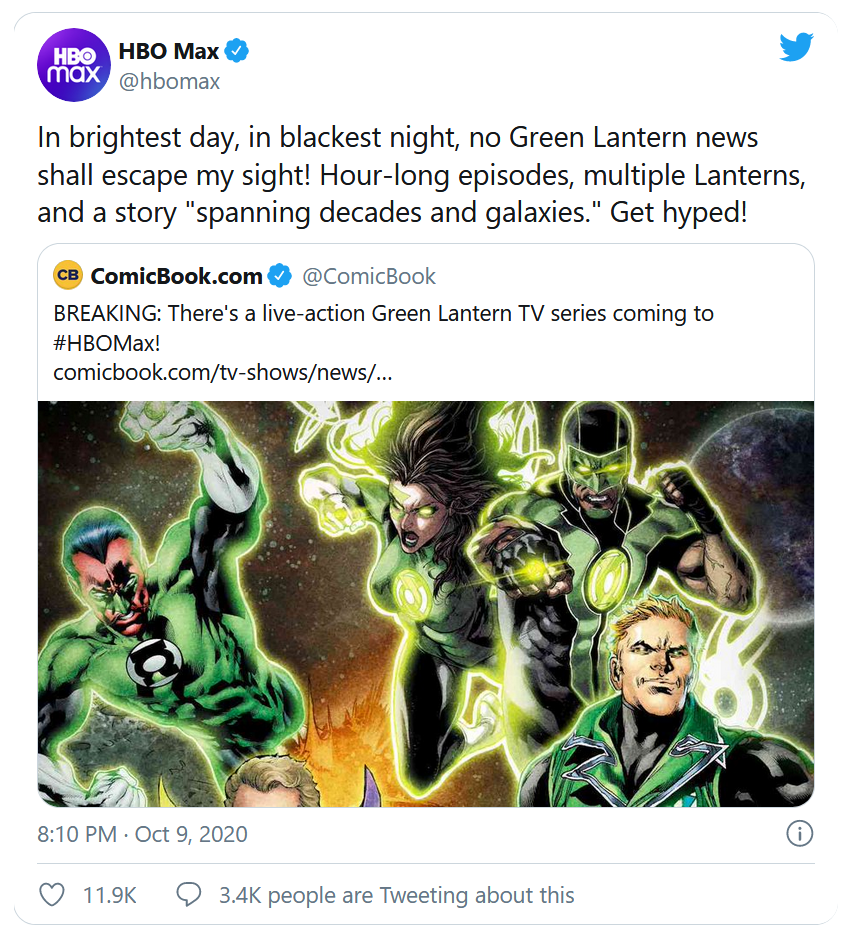Click the quoted "BREAKING" tweet text
This screenshot has height=940, width=850.
(383, 313)
